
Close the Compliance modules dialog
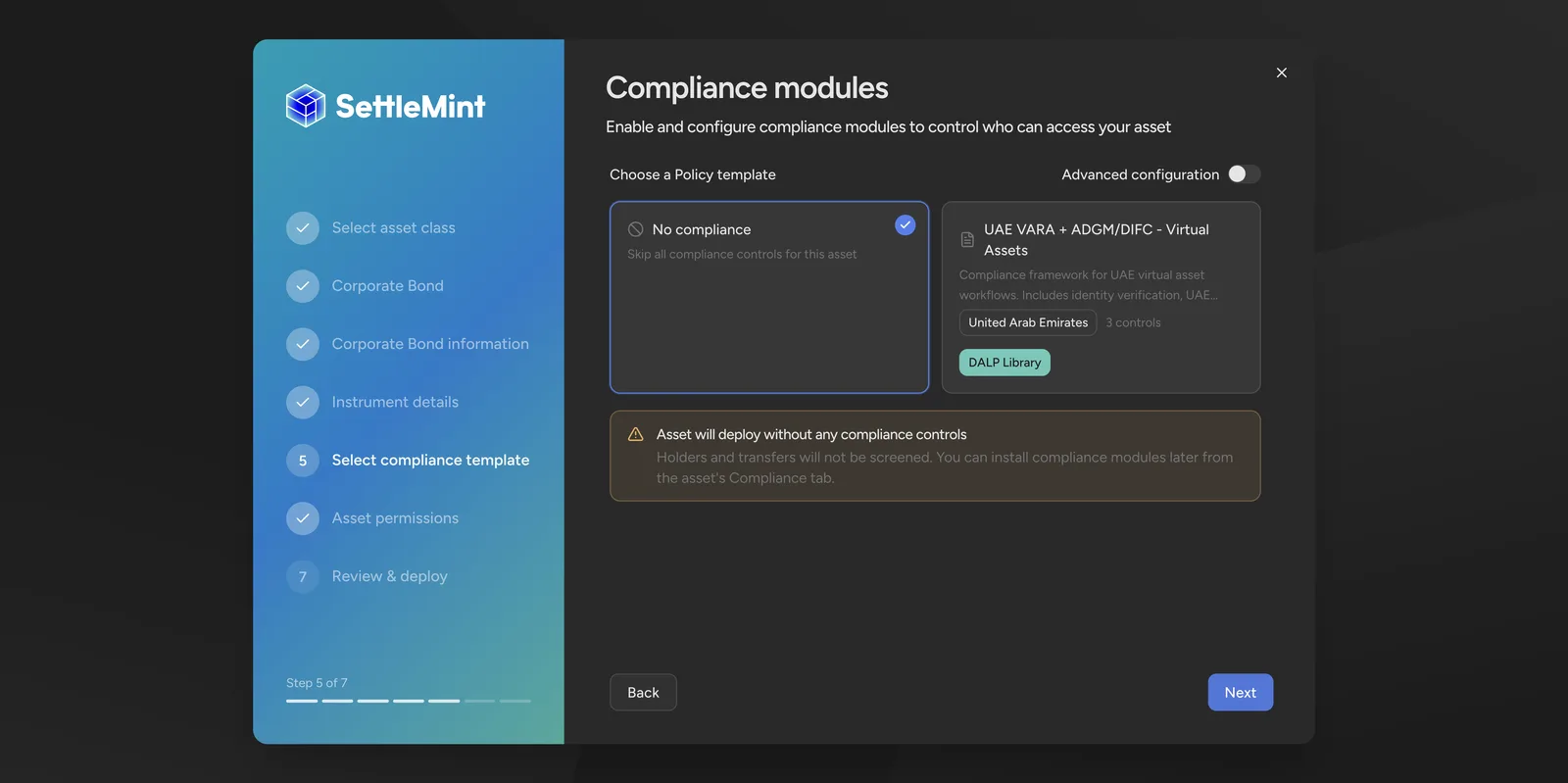(1282, 73)
